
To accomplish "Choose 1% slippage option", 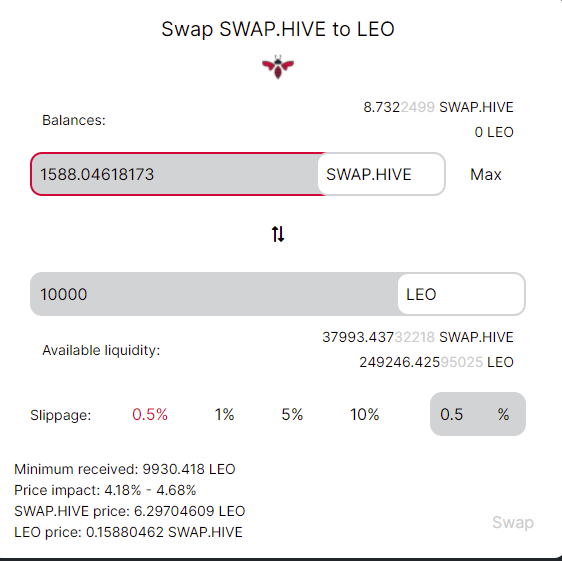I will (224, 414).
